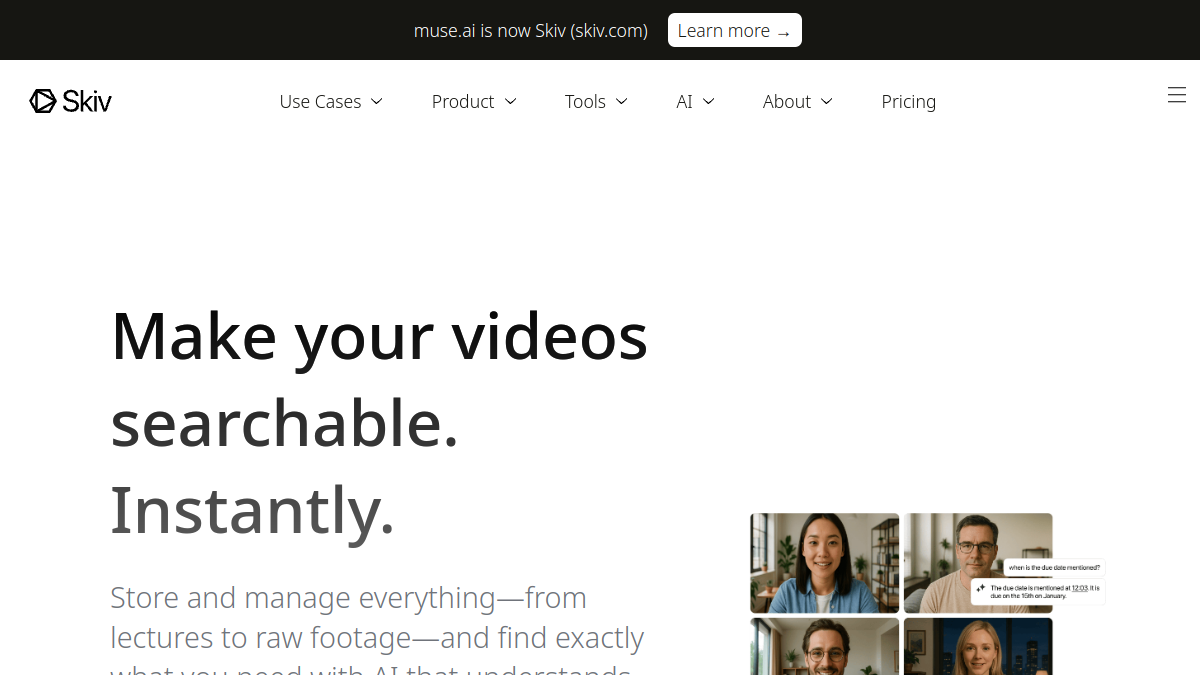Expand the Use Cases menu

[x=331, y=101]
